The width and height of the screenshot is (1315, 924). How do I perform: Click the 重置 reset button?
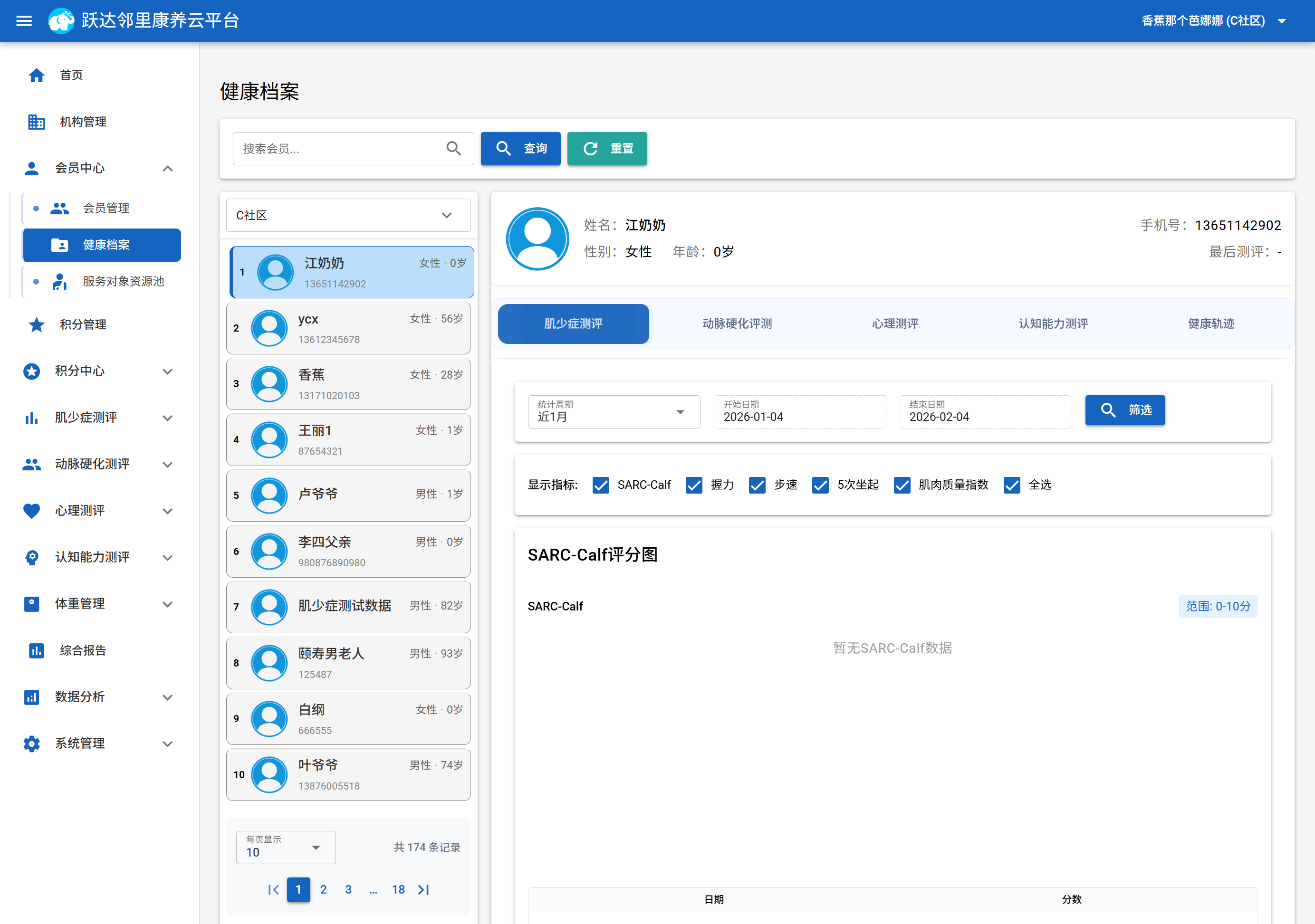pyautogui.click(x=607, y=149)
